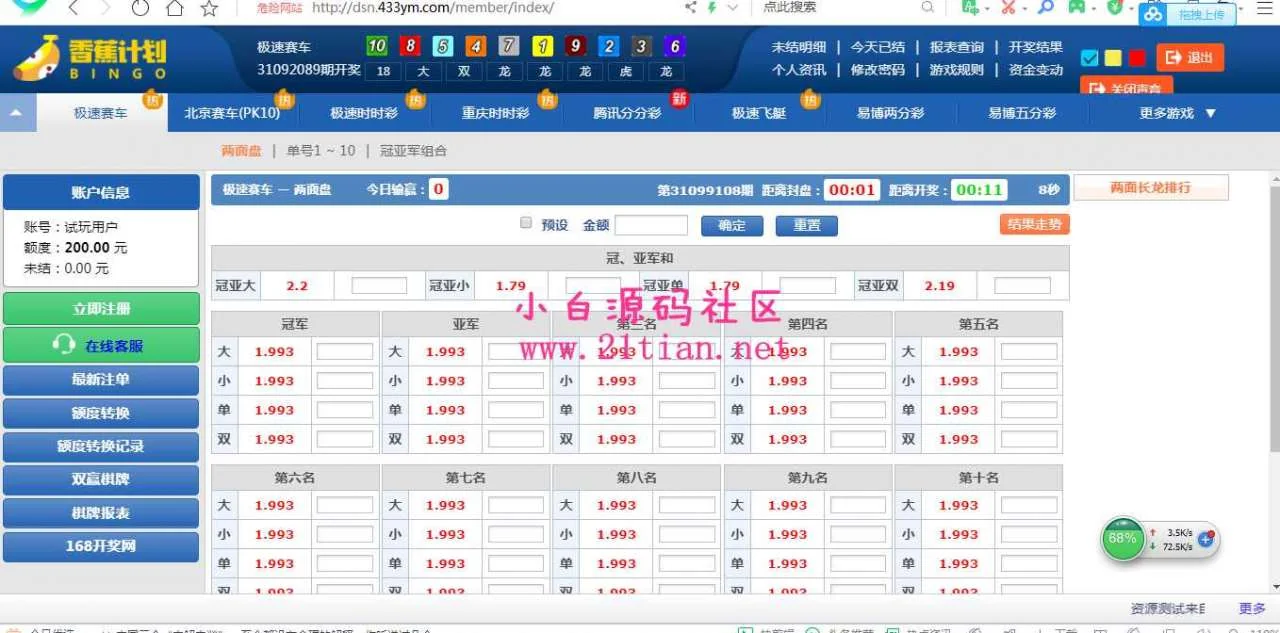Pick the red theme color swatch
Image resolution: width=1280 pixels, height=633 pixels.
point(1137,59)
